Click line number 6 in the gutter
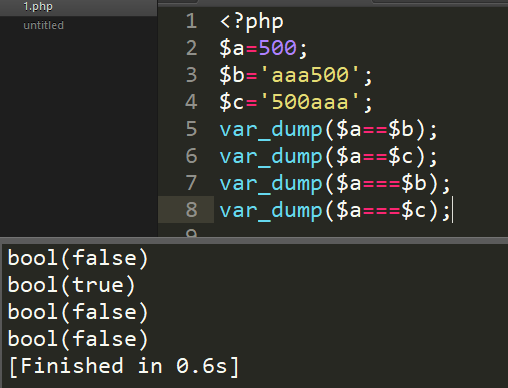Image resolution: width=508 pixels, height=388 pixels. 191,156
